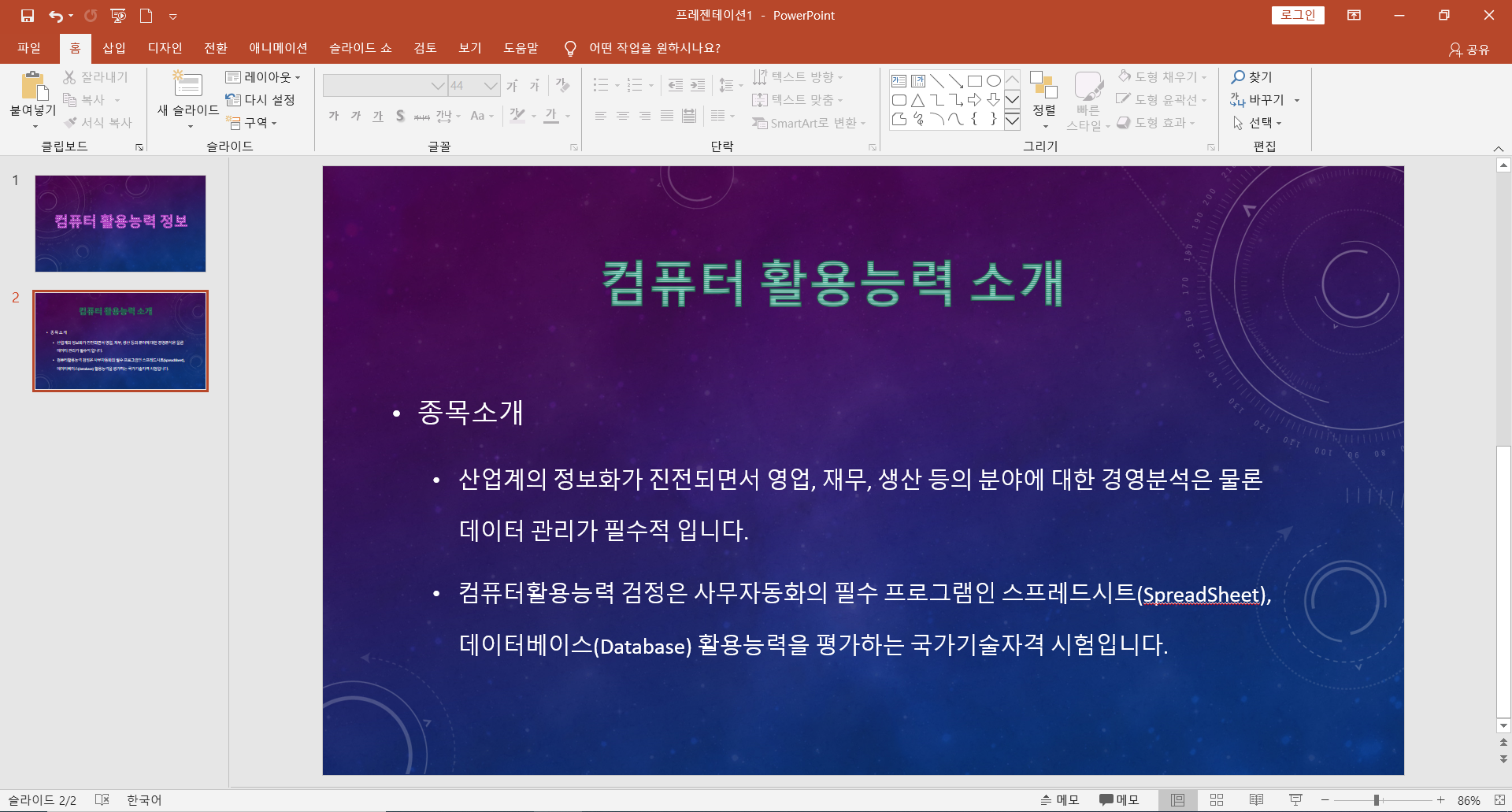Select the rectangle shape in the shapes gallery
This screenshot has height=812, width=1512.
coord(975,81)
